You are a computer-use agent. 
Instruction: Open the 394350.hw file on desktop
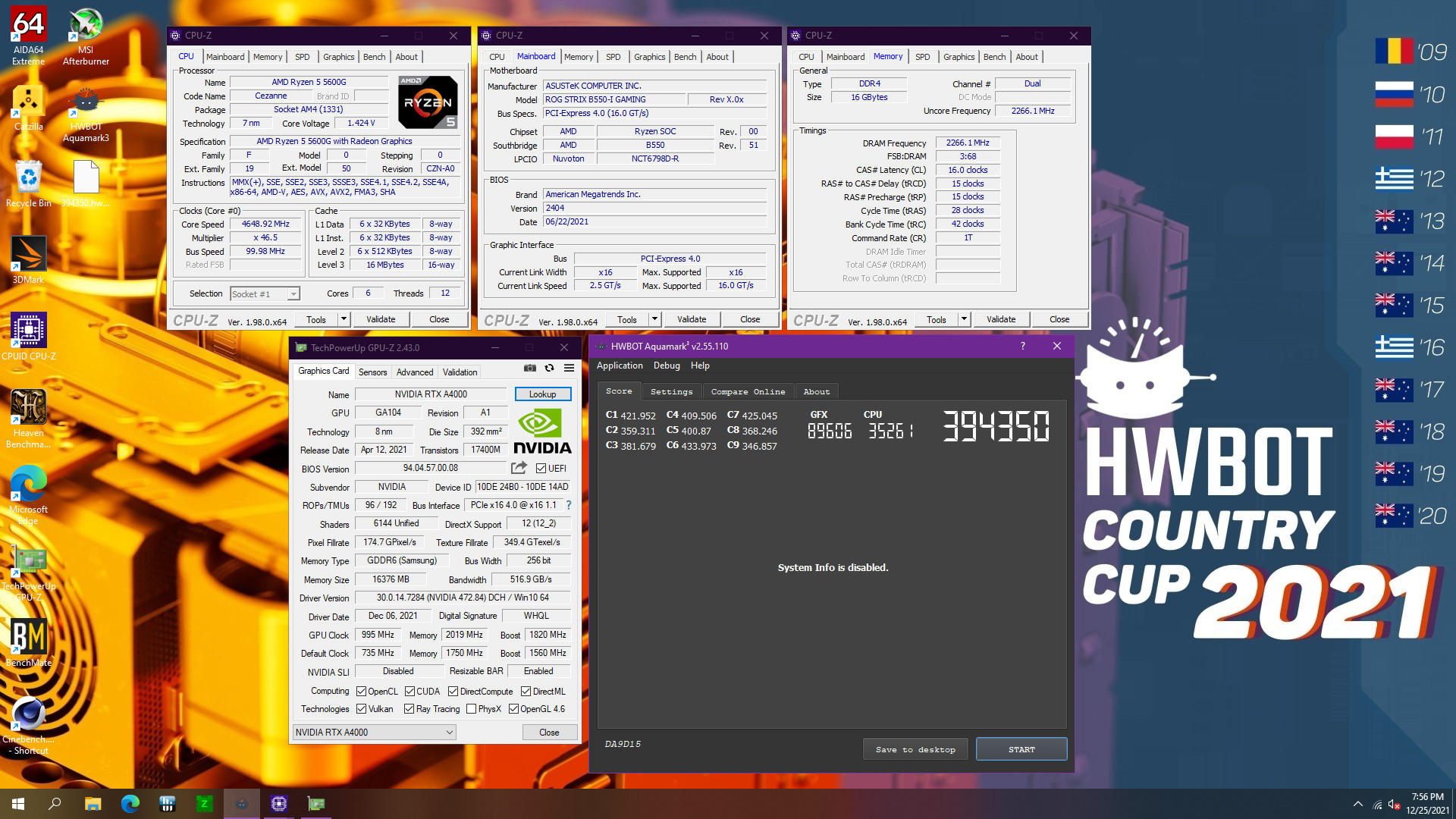pyautogui.click(x=86, y=184)
